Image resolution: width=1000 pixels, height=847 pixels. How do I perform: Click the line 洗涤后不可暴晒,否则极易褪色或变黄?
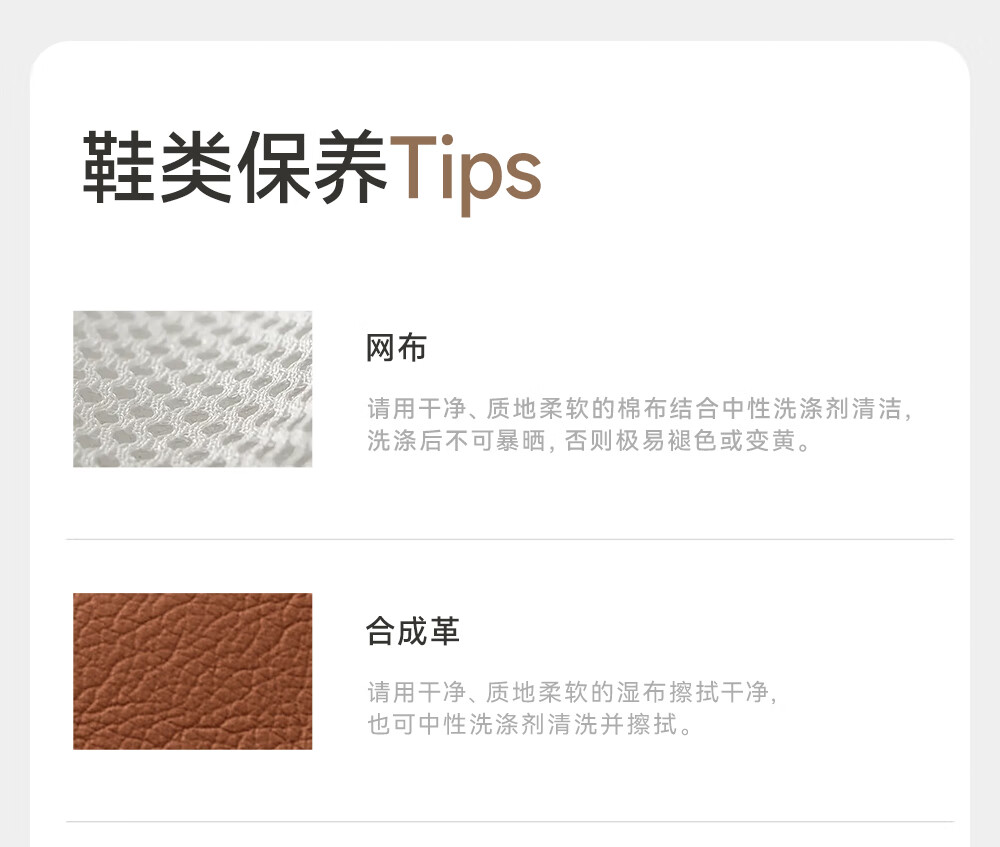588,441
